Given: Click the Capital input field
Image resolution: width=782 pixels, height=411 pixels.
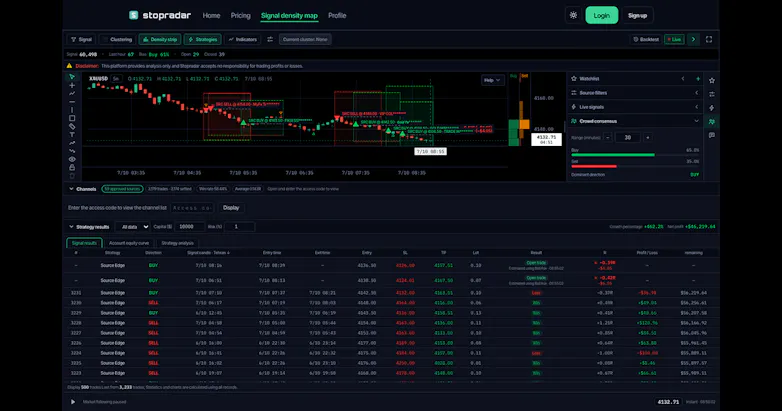Looking at the screenshot, I should [189, 226].
